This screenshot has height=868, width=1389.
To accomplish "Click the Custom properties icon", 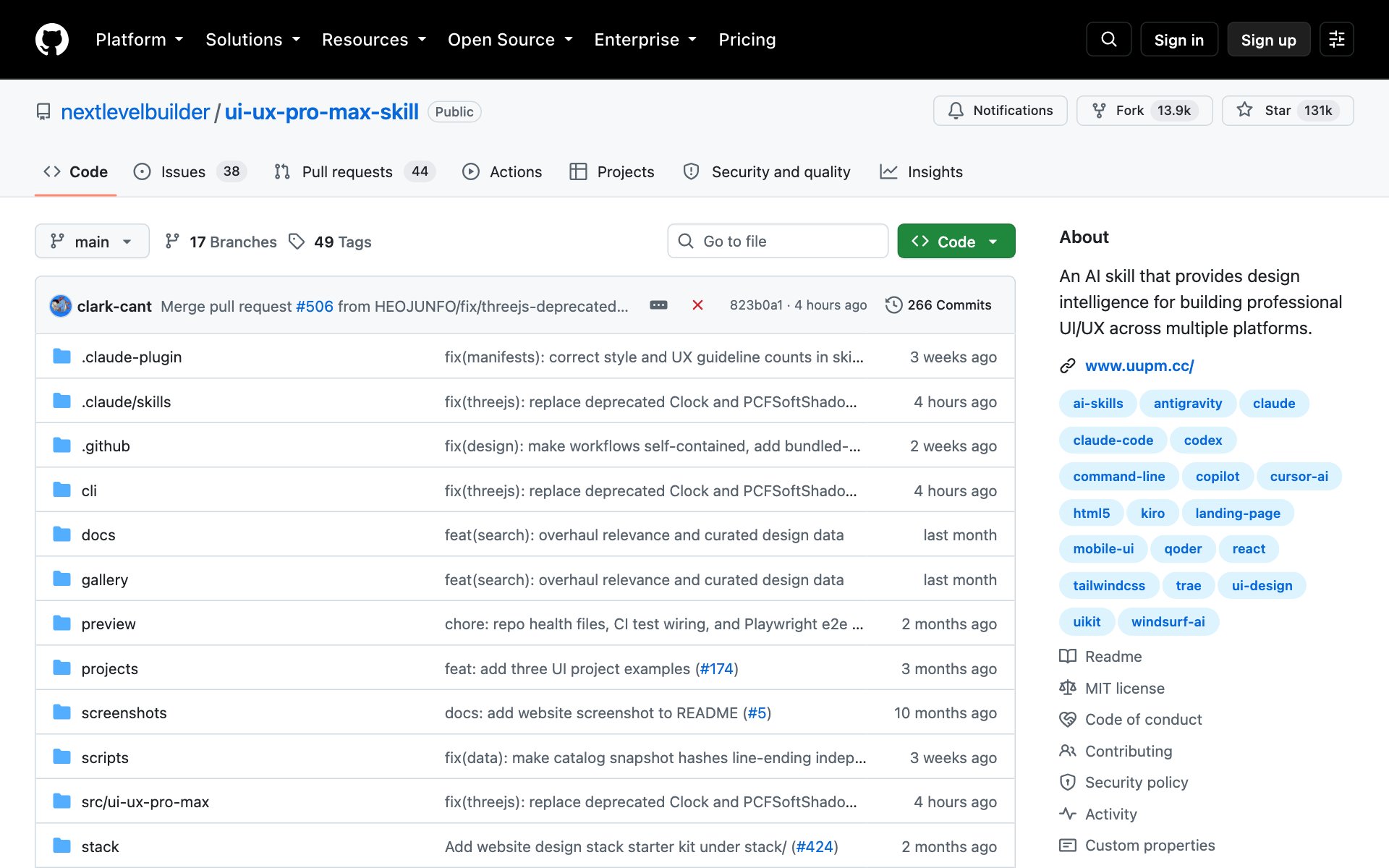I will 1068,845.
